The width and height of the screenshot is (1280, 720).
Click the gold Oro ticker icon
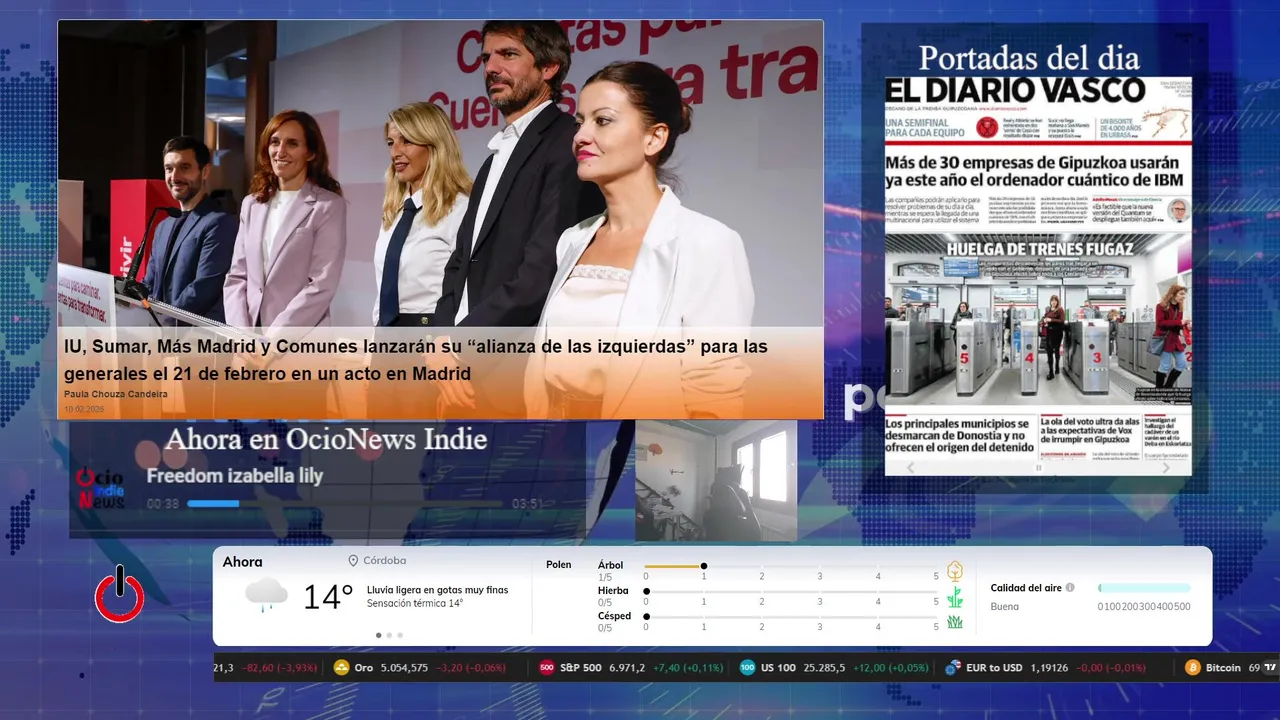(x=341, y=668)
